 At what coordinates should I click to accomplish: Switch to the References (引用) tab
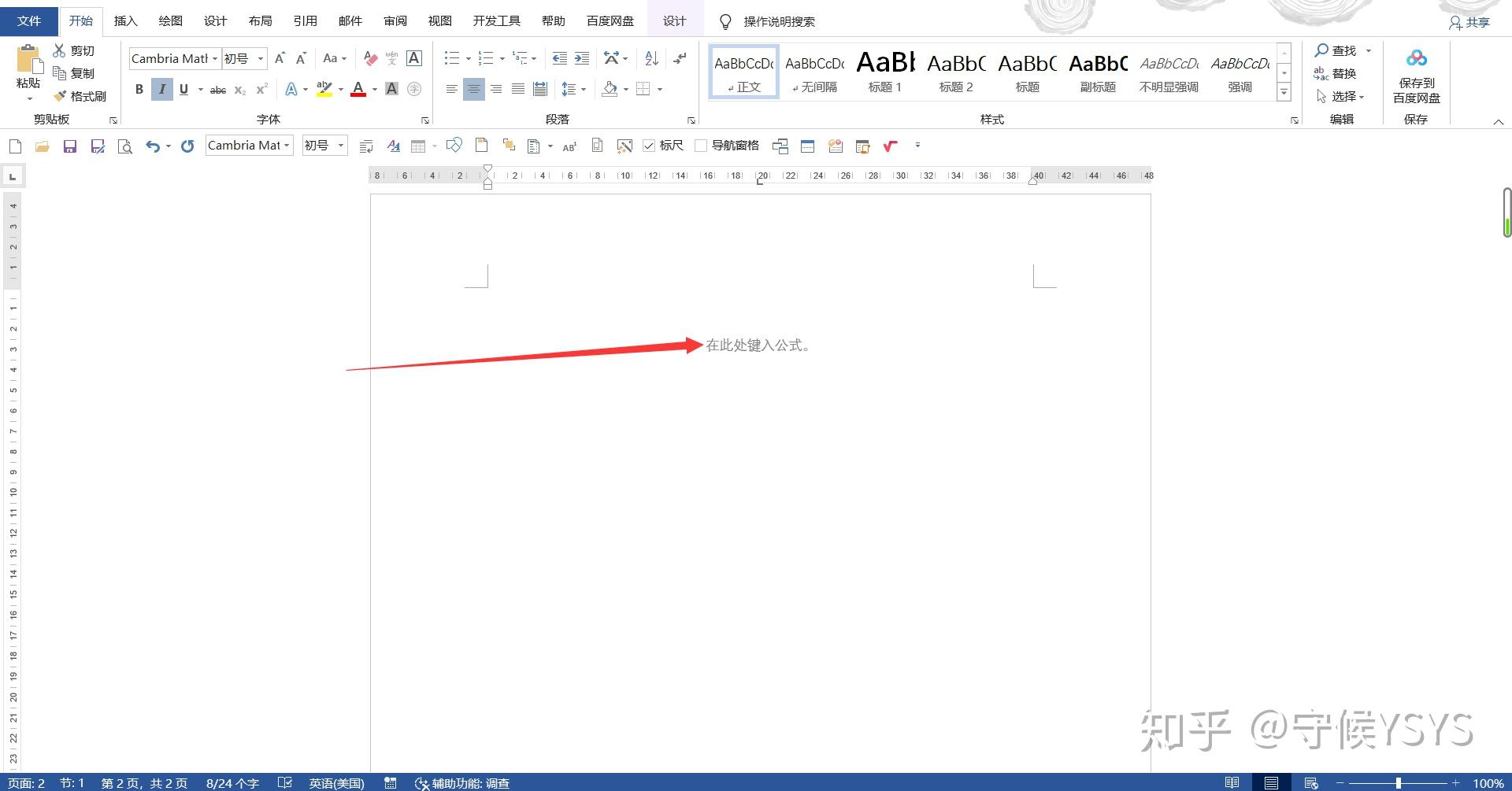[305, 21]
